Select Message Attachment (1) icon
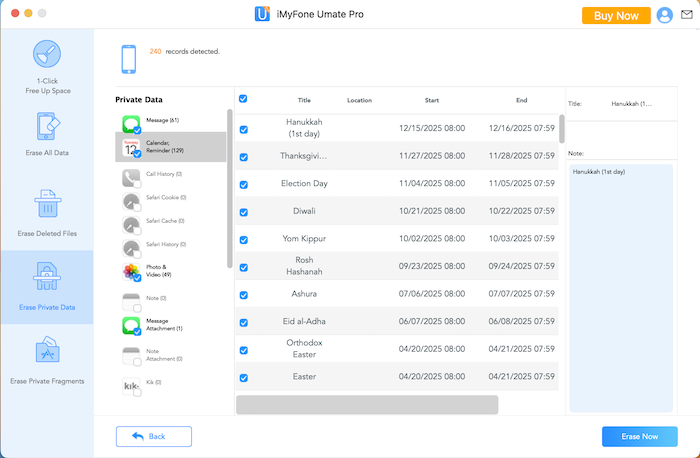This screenshot has height=458, width=700. pyautogui.click(x=131, y=326)
